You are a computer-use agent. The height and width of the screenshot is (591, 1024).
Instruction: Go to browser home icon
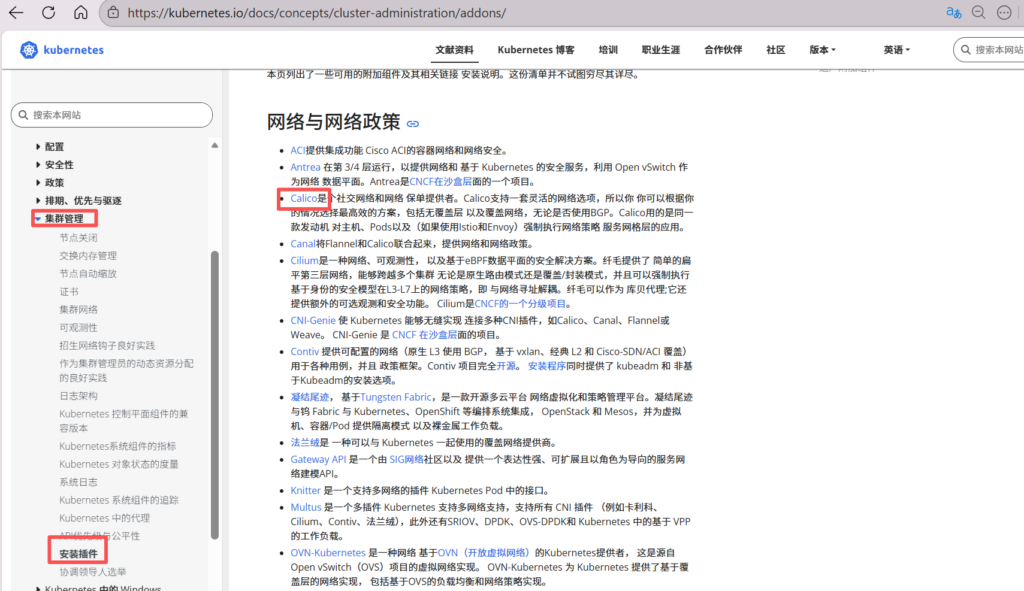click(x=81, y=13)
